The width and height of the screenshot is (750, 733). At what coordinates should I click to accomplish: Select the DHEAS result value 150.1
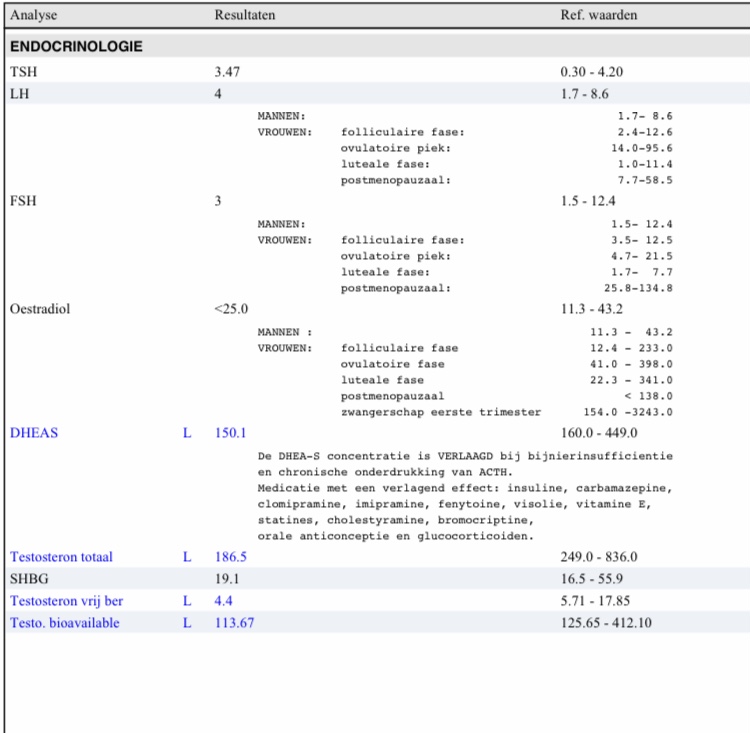(x=230, y=433)
